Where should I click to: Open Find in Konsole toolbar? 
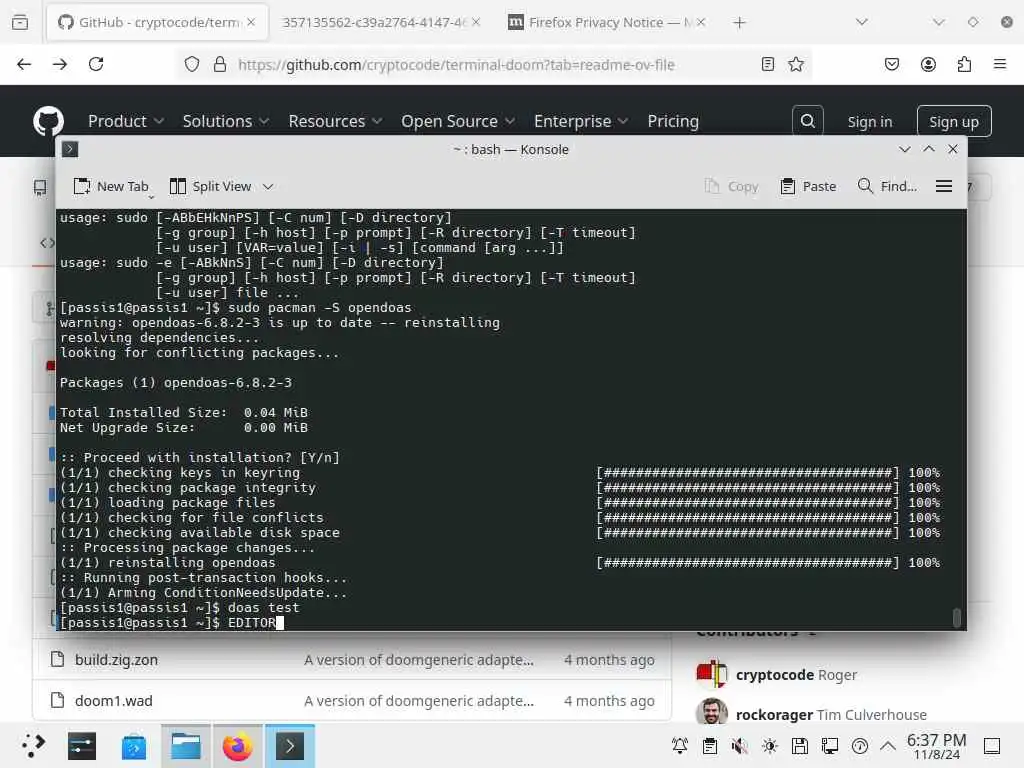tap(887, 187)
